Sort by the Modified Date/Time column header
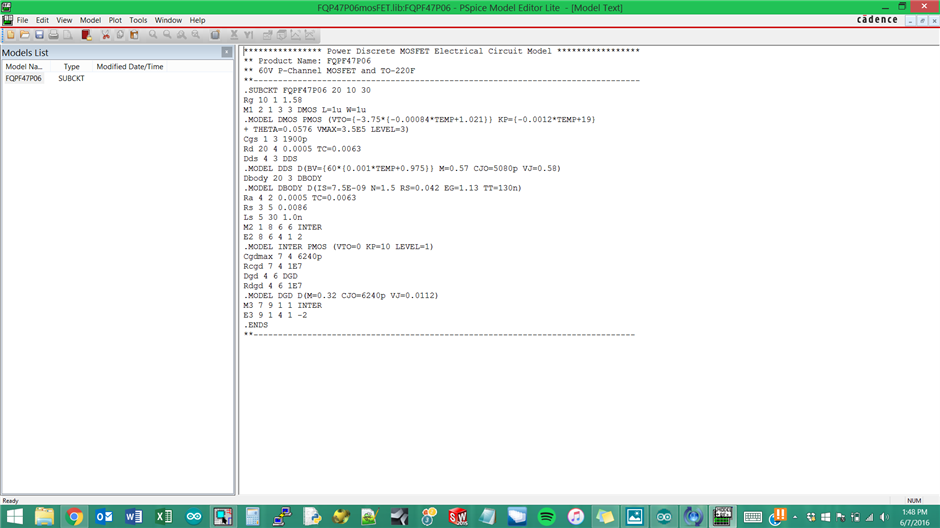The height and width of the screenshot is (528, 940). click(x=130, y=67)
